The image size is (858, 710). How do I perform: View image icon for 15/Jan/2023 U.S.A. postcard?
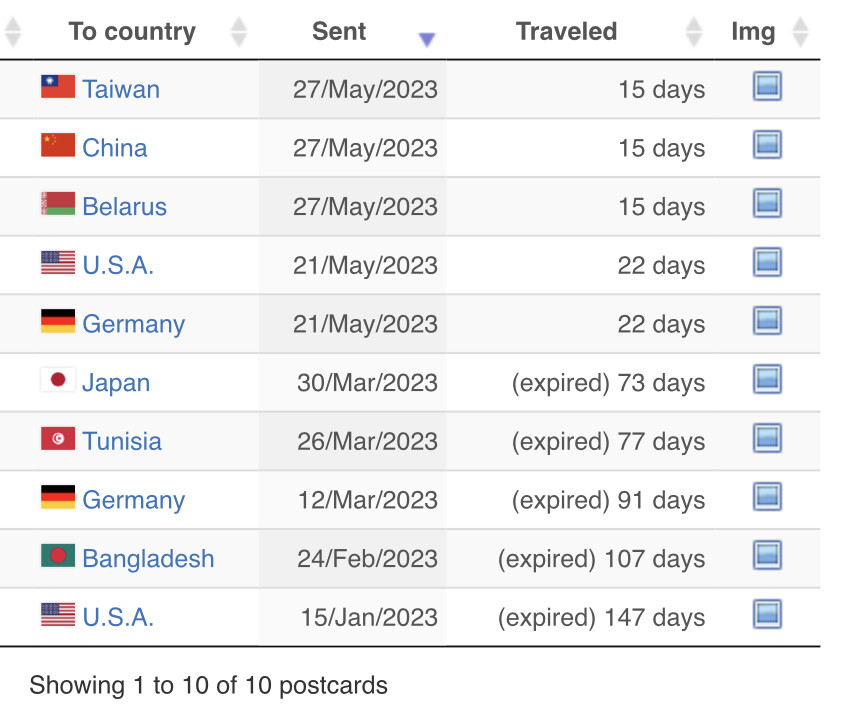pyautogui.click(x=767, y=614)
